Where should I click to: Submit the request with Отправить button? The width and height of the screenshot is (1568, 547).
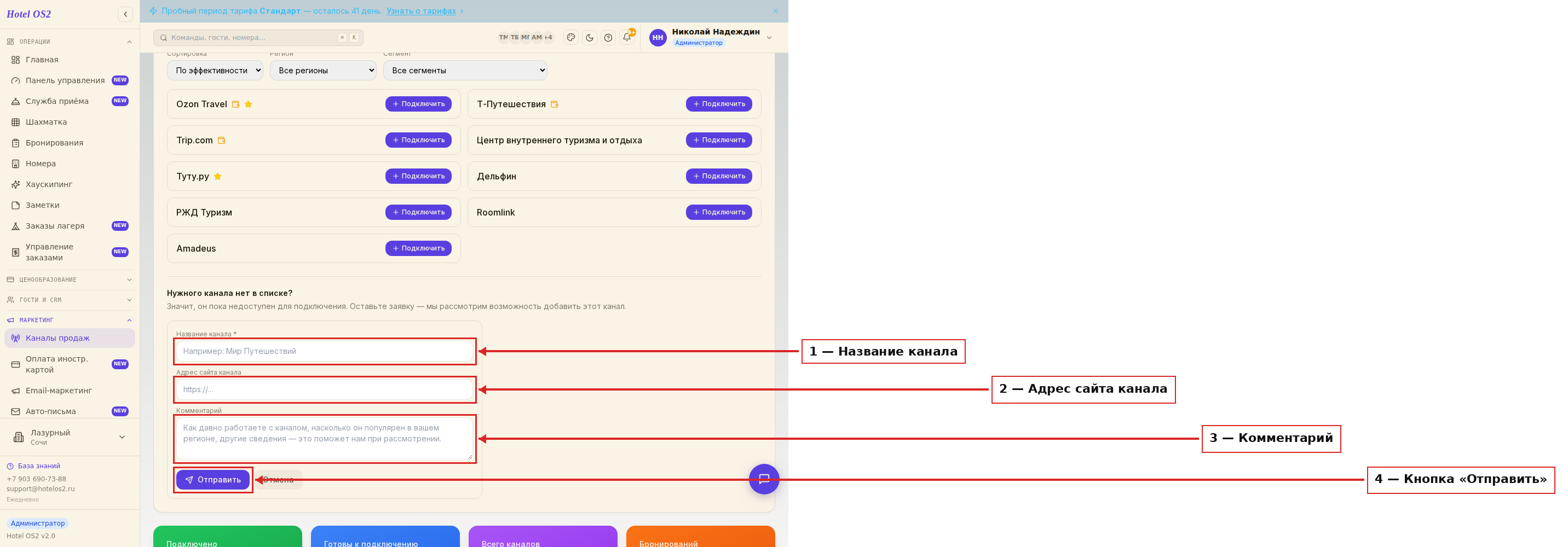213,480
